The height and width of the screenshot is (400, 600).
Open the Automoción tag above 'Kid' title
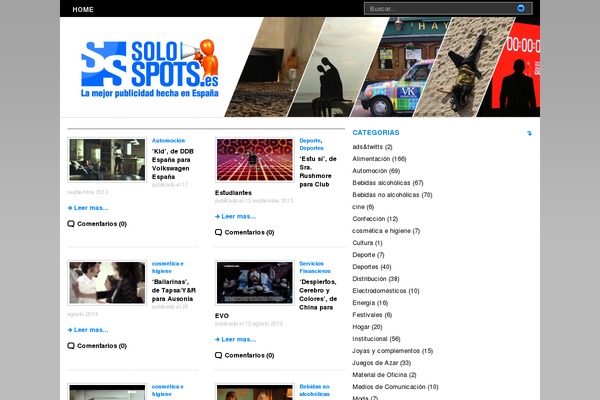click(x=168, y=140)
